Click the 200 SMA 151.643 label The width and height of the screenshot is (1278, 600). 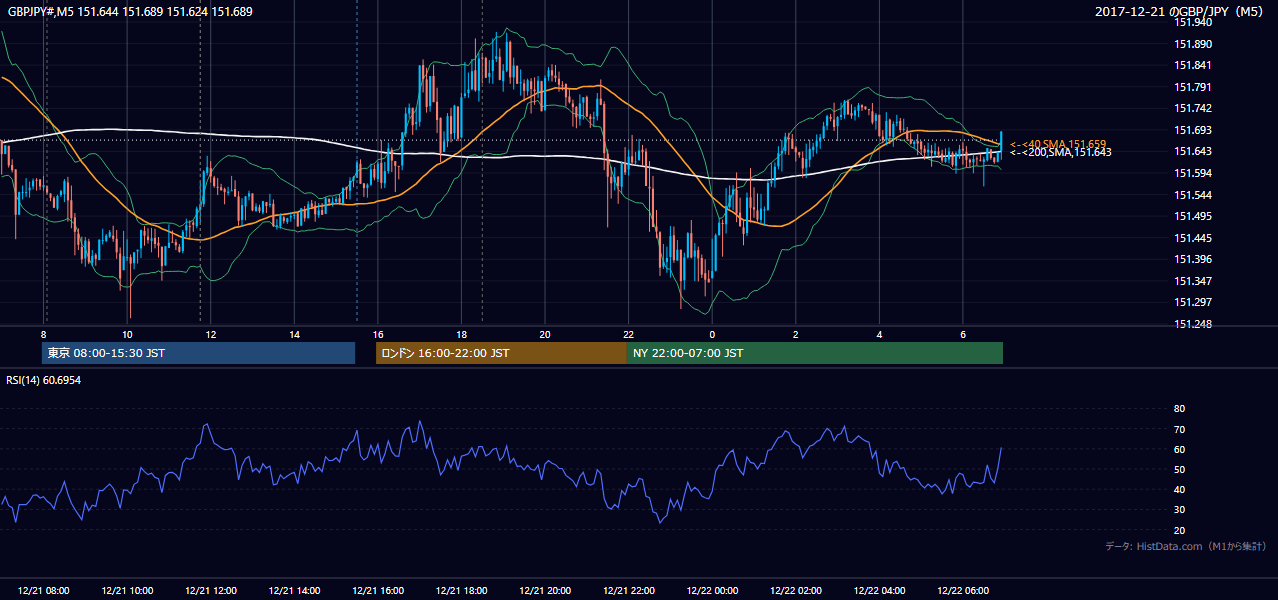tap(1060, 152)
